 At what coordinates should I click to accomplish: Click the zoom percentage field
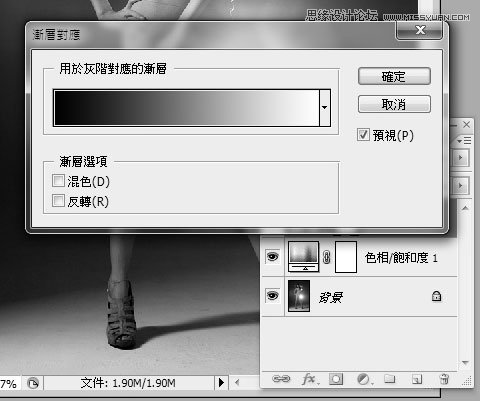(x=10, y=383)
